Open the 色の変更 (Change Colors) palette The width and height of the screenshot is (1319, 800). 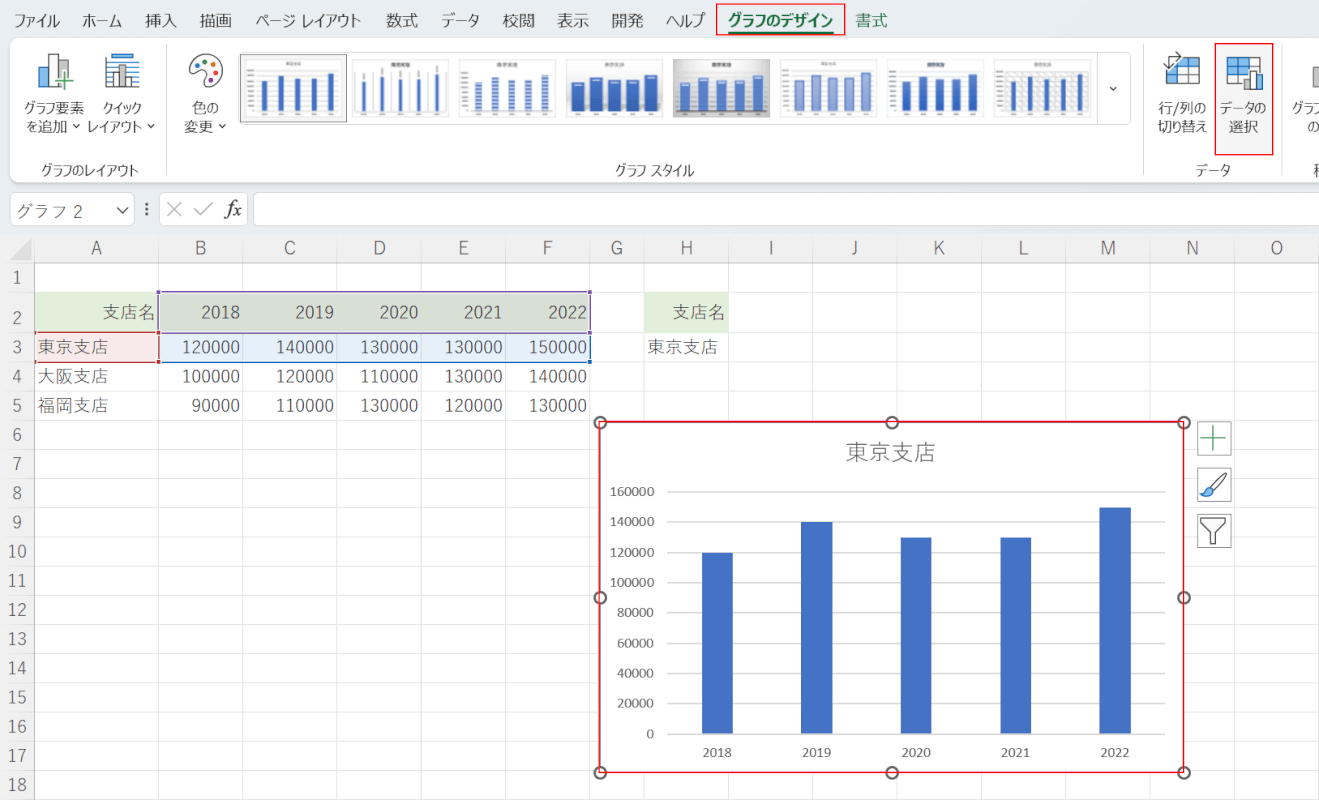tap(205, 98)
